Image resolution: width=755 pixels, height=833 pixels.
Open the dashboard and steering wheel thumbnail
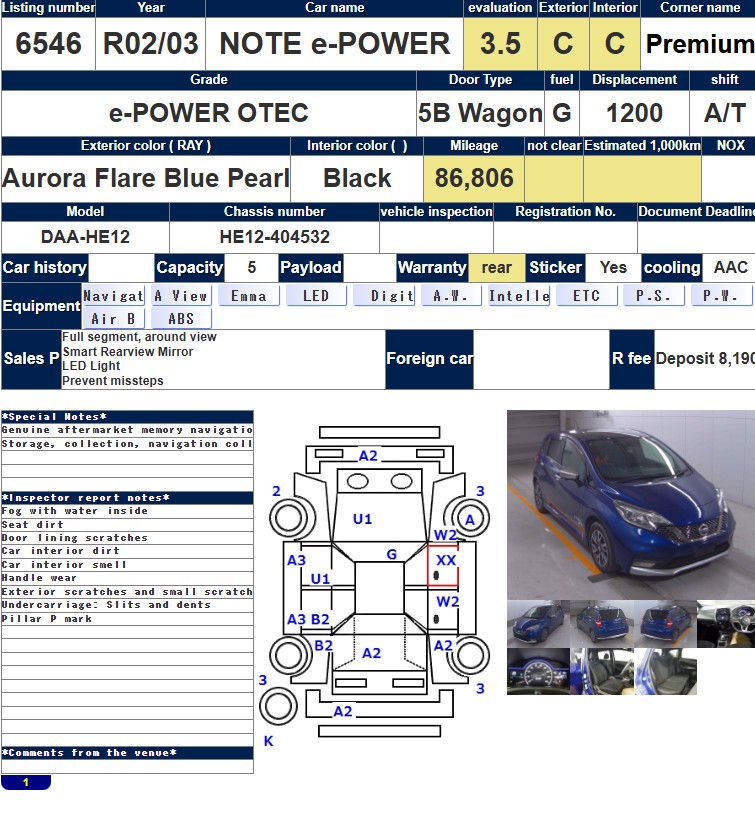click(x=726, y=624)
